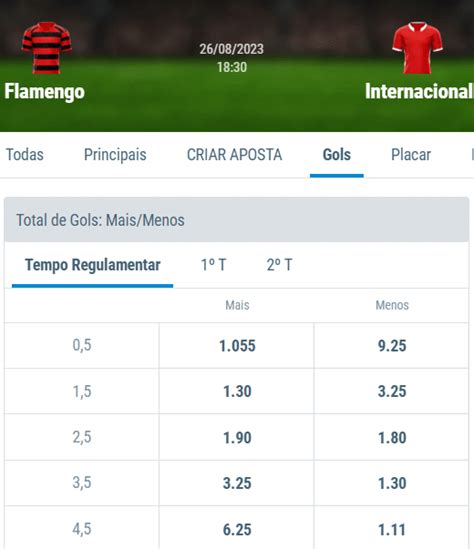Open the CRIAR APOSTA tab
The width and height of the screenshot is (474, 549).
pos(234,155)
